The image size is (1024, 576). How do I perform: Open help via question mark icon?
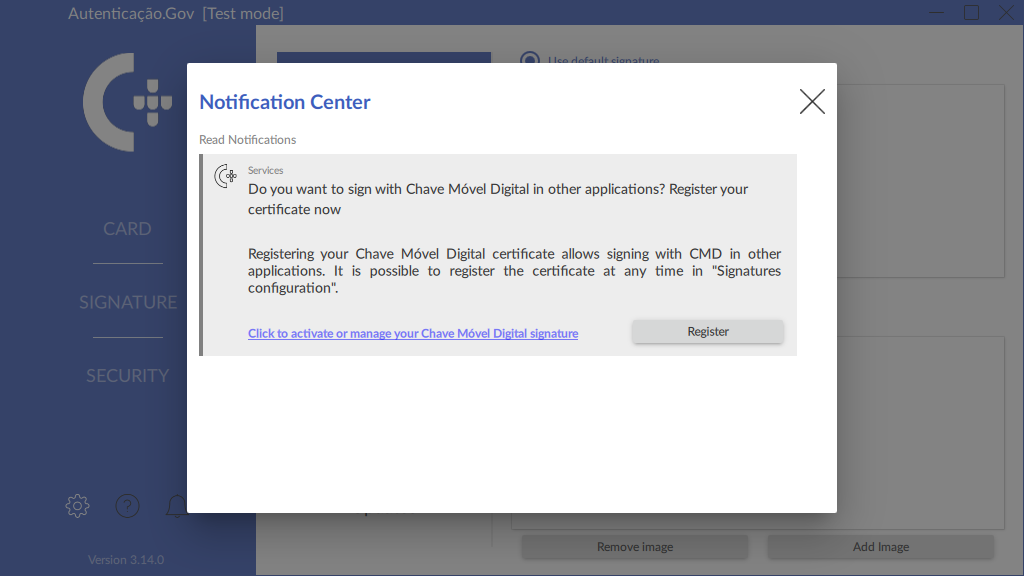tap(127, 506)
